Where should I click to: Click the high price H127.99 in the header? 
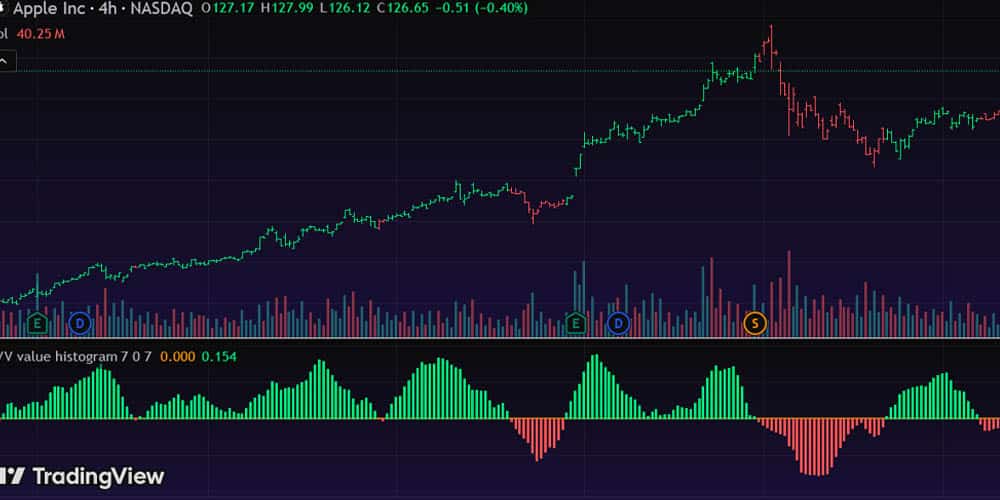pos(286,9)
